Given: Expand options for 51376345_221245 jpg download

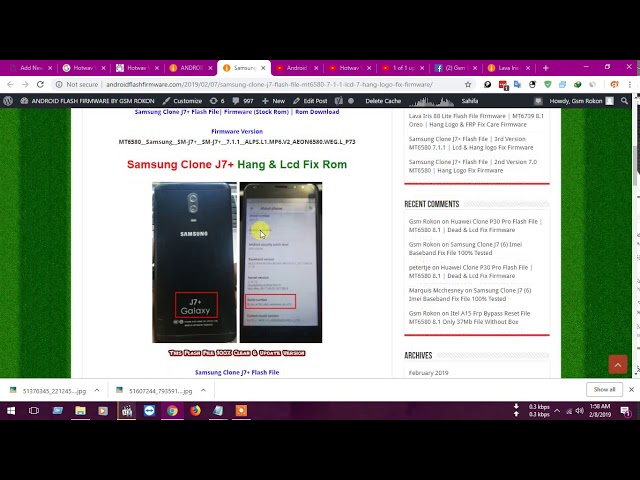Looking at the screenshot, I should tap(97, 391).
